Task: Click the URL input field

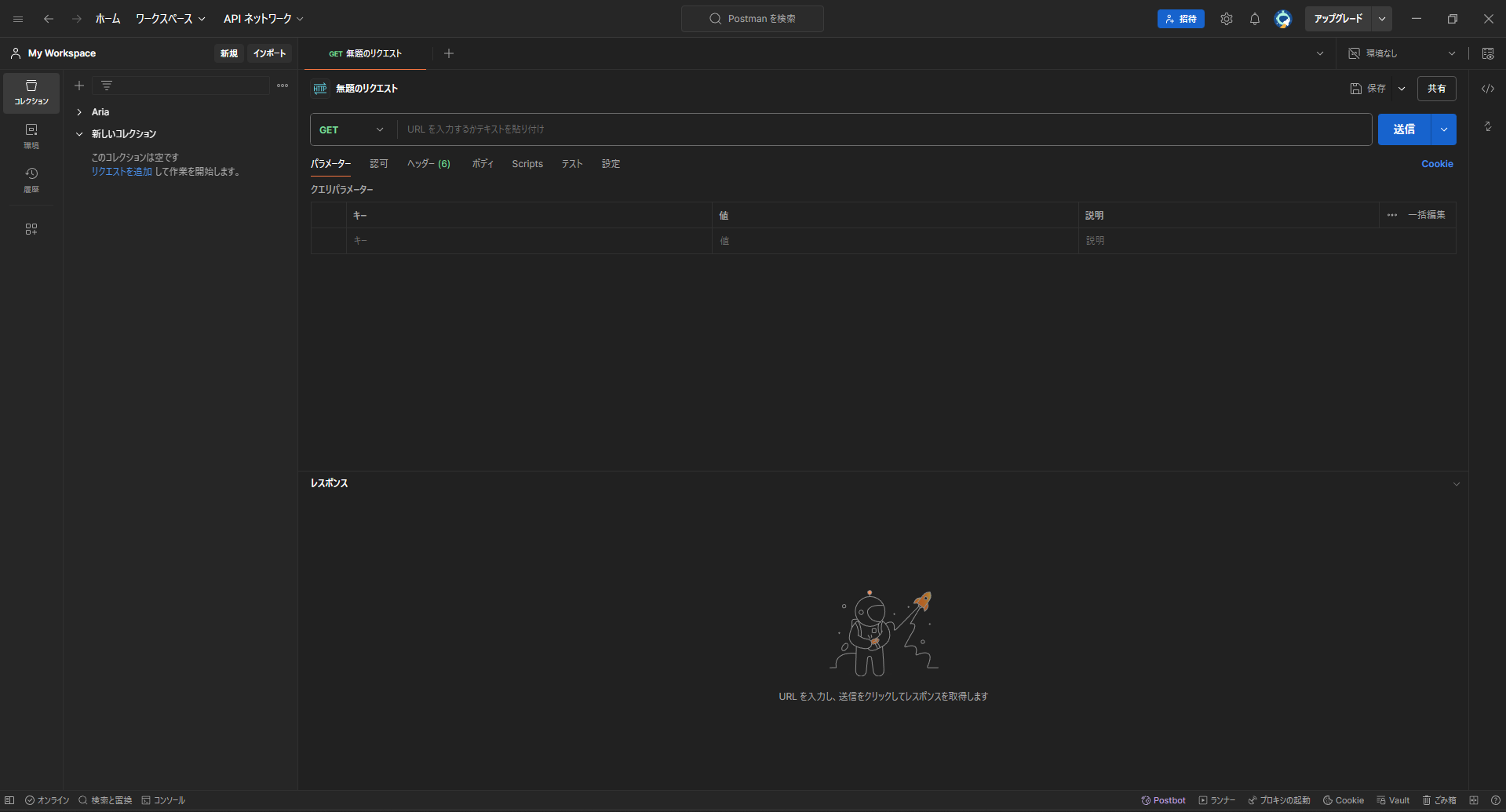Action: point(785,129)
